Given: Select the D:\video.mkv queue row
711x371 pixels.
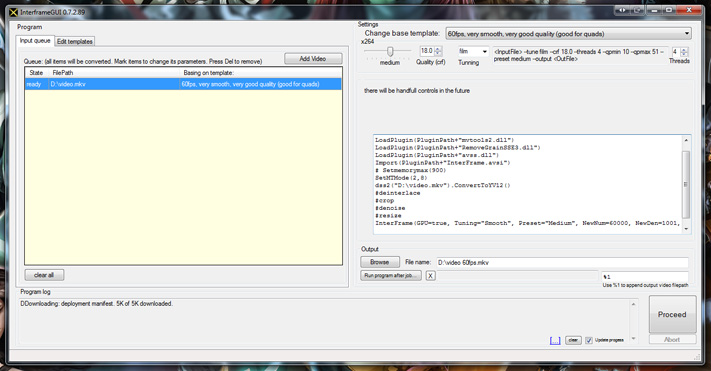Looking at the screenshot, I should [x=183, y=84].
